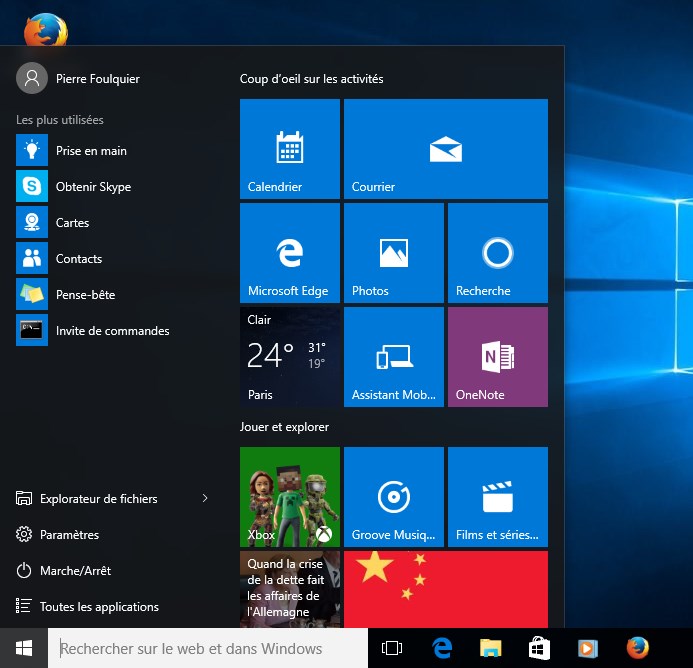Click the Pense-bête sticky notes icon
This screenshot has height=668, width=693.
32,294
